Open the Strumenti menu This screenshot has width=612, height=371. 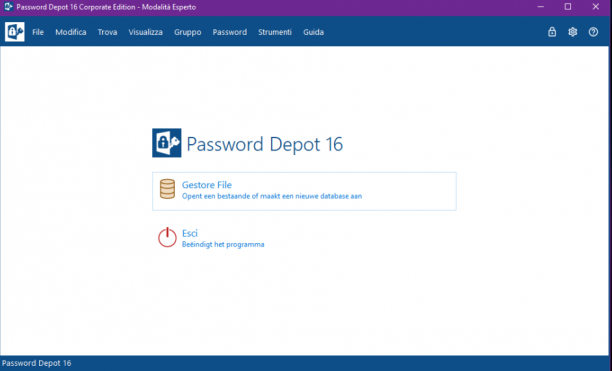click(x=275, y=32)
